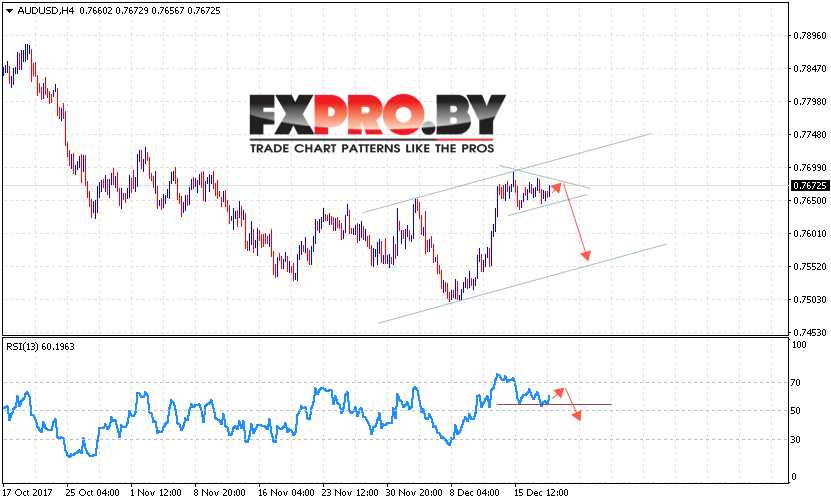The image size is (831, 504).
Task: Click the 23 Nov 12:00 time label
Action: click(350, 493)
